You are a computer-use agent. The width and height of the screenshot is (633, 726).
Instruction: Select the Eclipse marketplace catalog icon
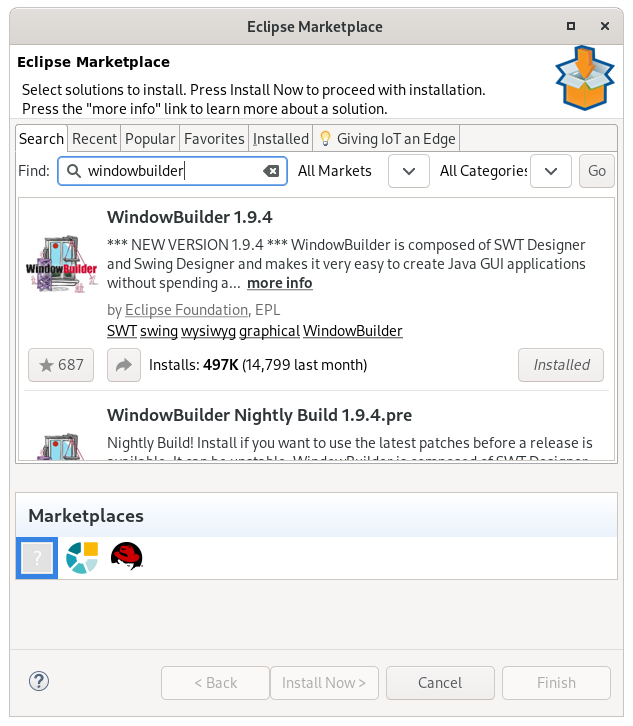point(82,557)
